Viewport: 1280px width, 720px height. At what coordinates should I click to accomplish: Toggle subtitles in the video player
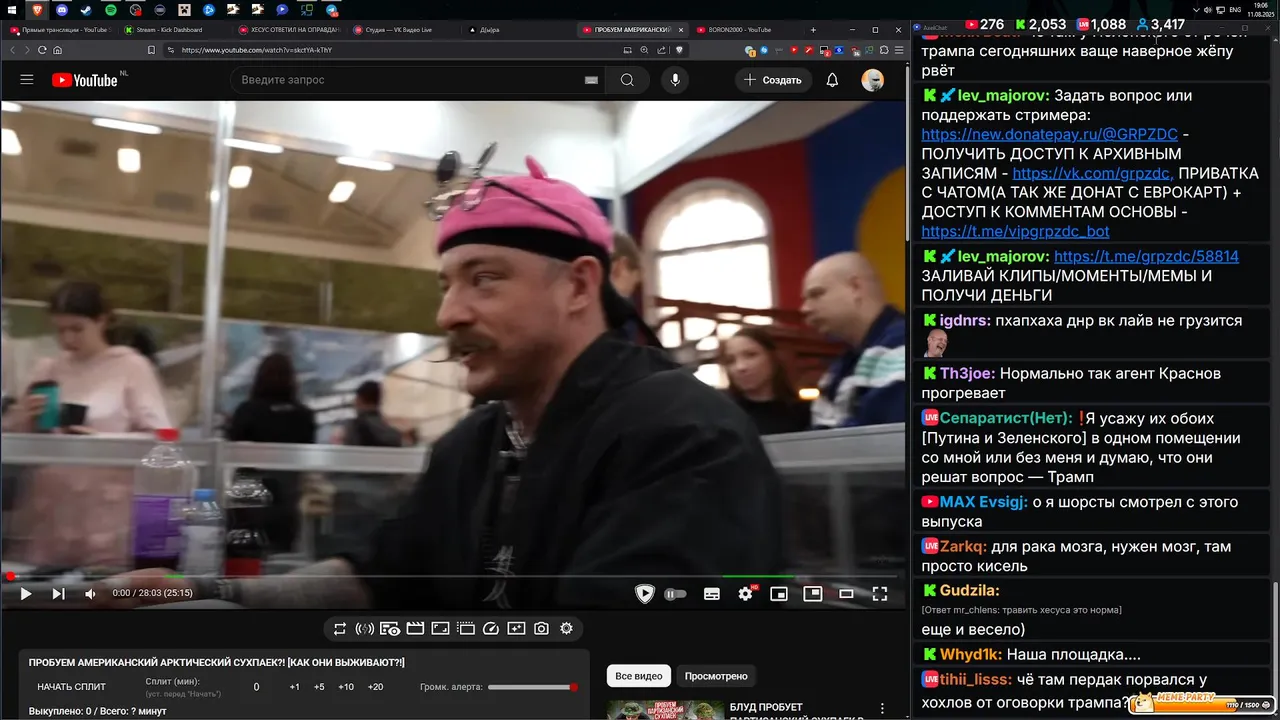coord(712,594)
